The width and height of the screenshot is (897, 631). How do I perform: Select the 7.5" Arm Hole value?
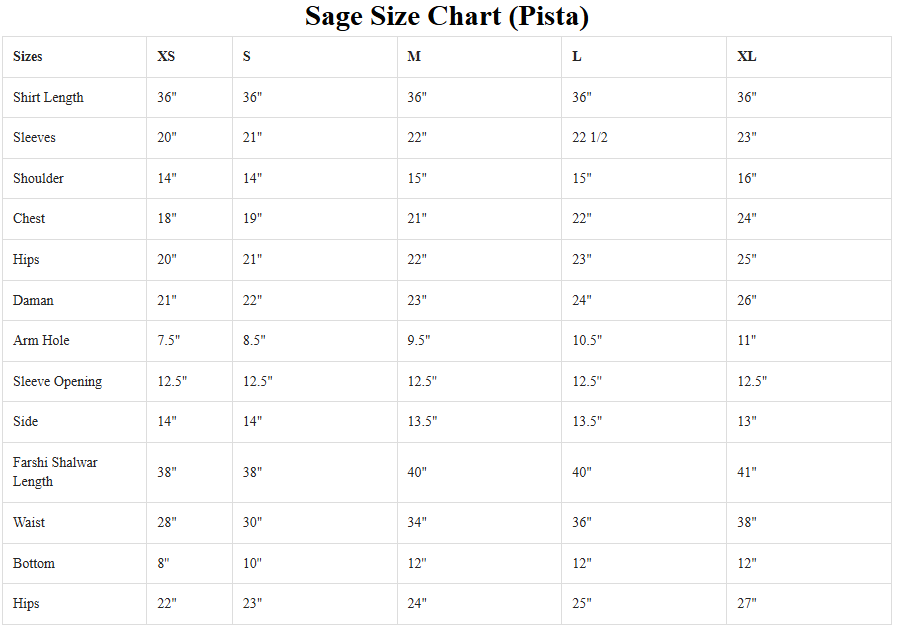tap(168, 341)
